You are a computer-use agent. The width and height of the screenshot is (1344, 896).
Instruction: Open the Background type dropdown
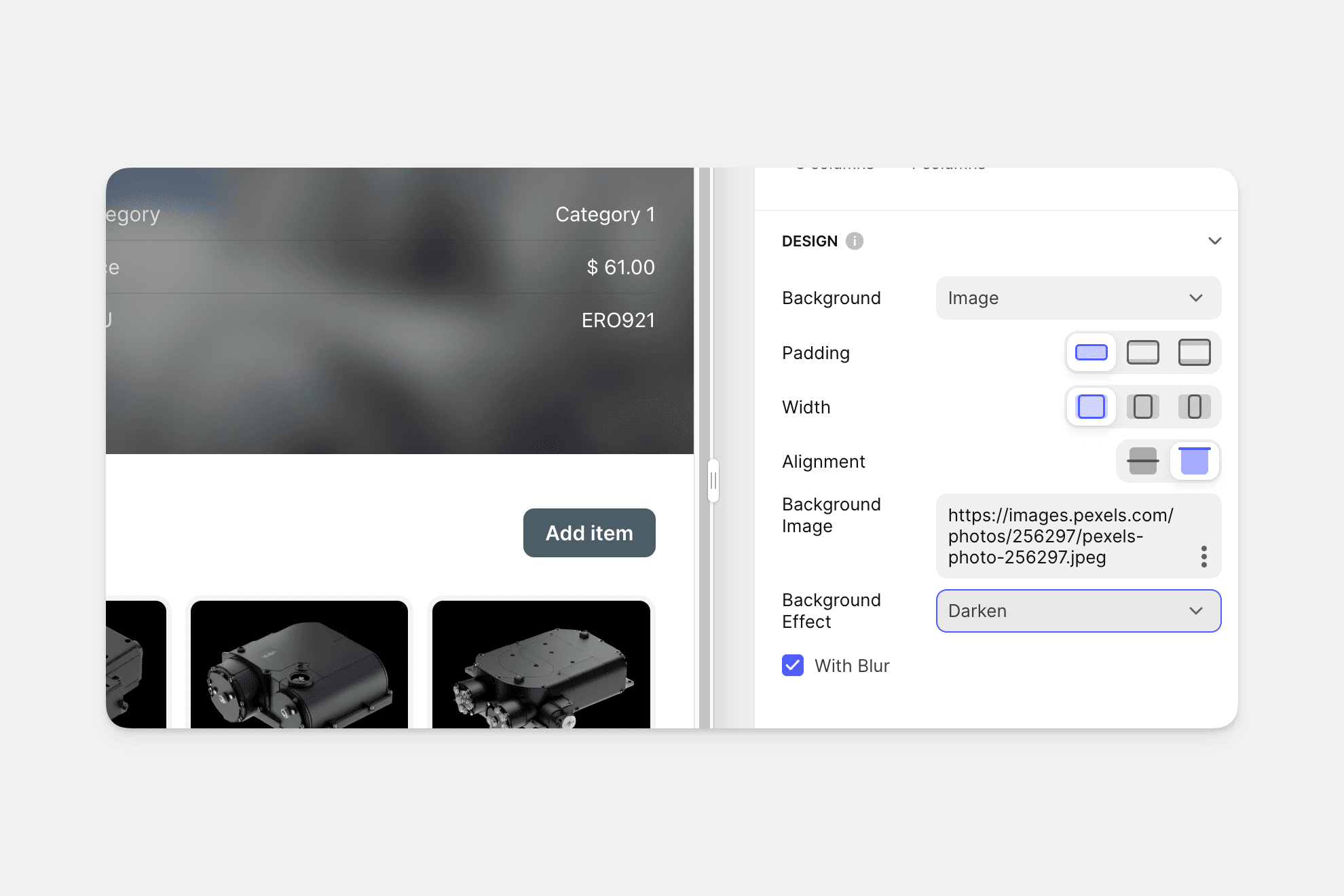click(1078, 298)
